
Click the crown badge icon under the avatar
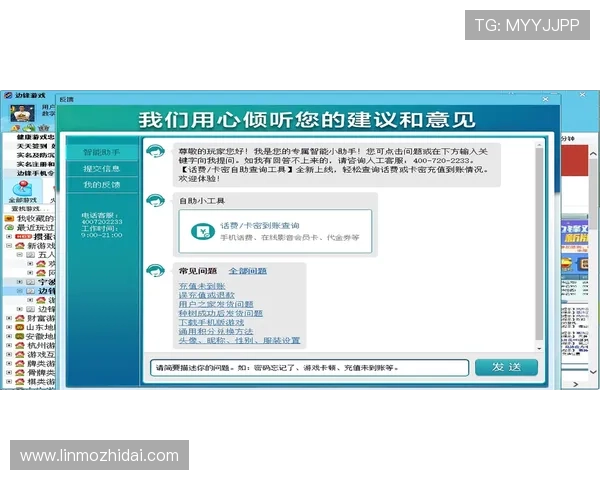(x=44, y=127)
